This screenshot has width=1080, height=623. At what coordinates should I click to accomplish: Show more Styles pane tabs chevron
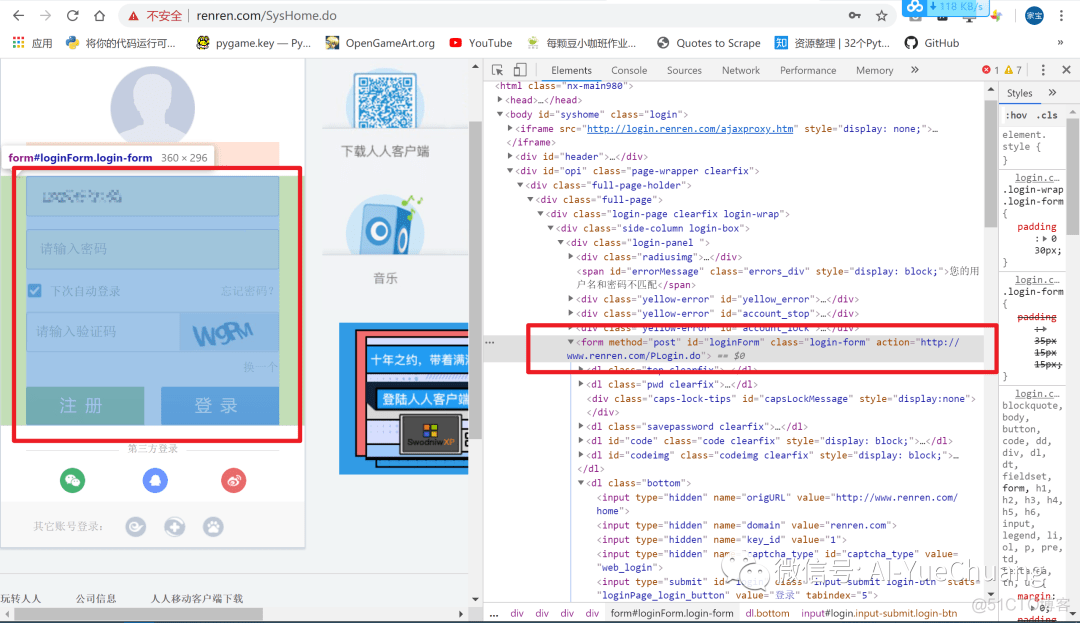[1052, 93]
